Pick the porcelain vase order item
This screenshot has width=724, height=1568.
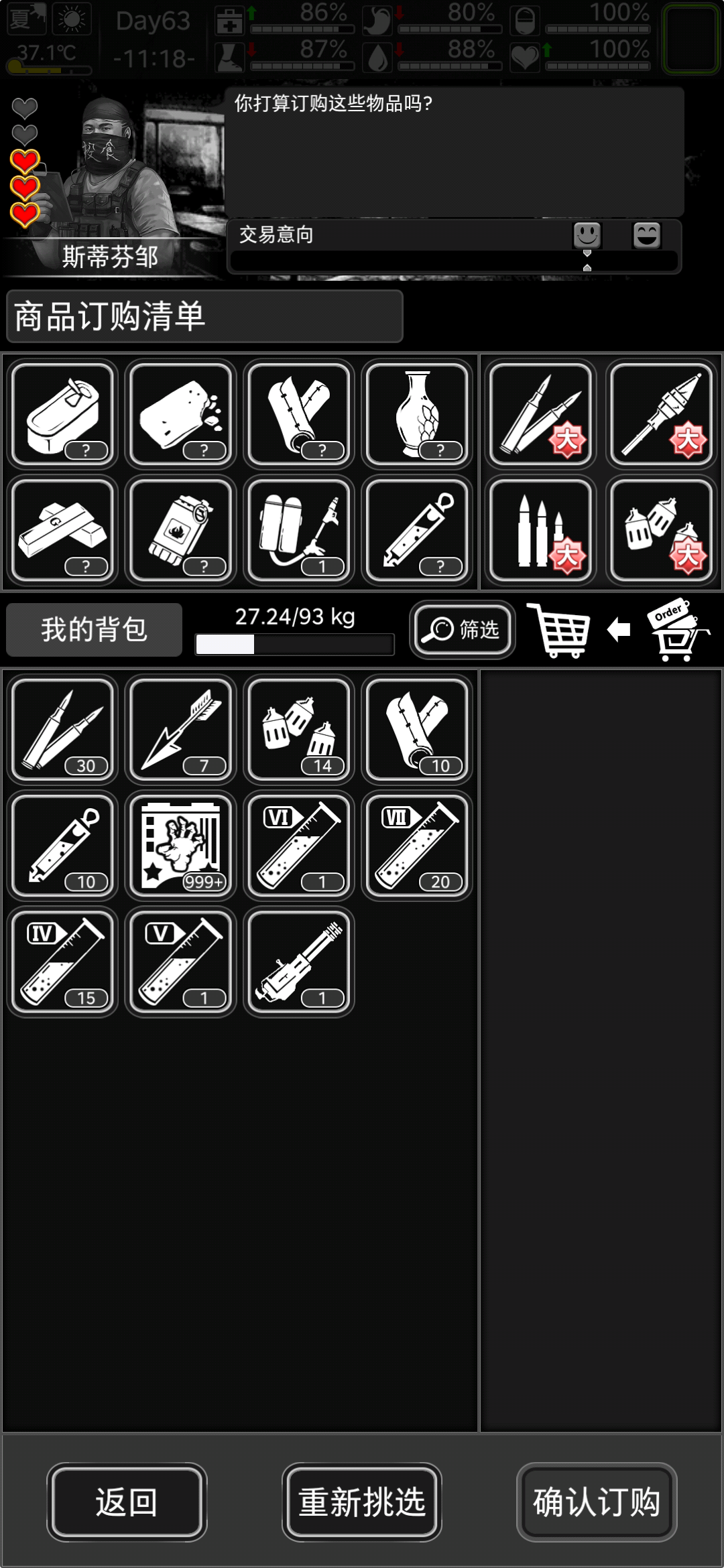click(417, 413)
